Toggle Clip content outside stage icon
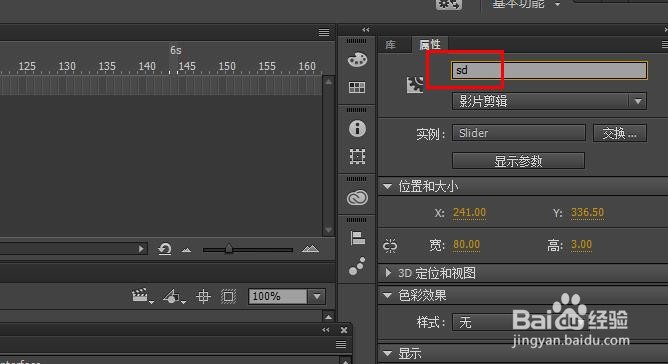The width and height of the screenshot is (668, 364). click(228, 296)
